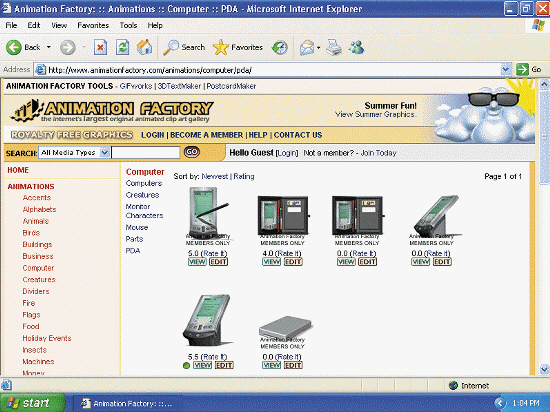This screenshot has height=412, width=550.
Task: Click VIEW under the 5.0 rated PDA
Action: click(197, 262)
